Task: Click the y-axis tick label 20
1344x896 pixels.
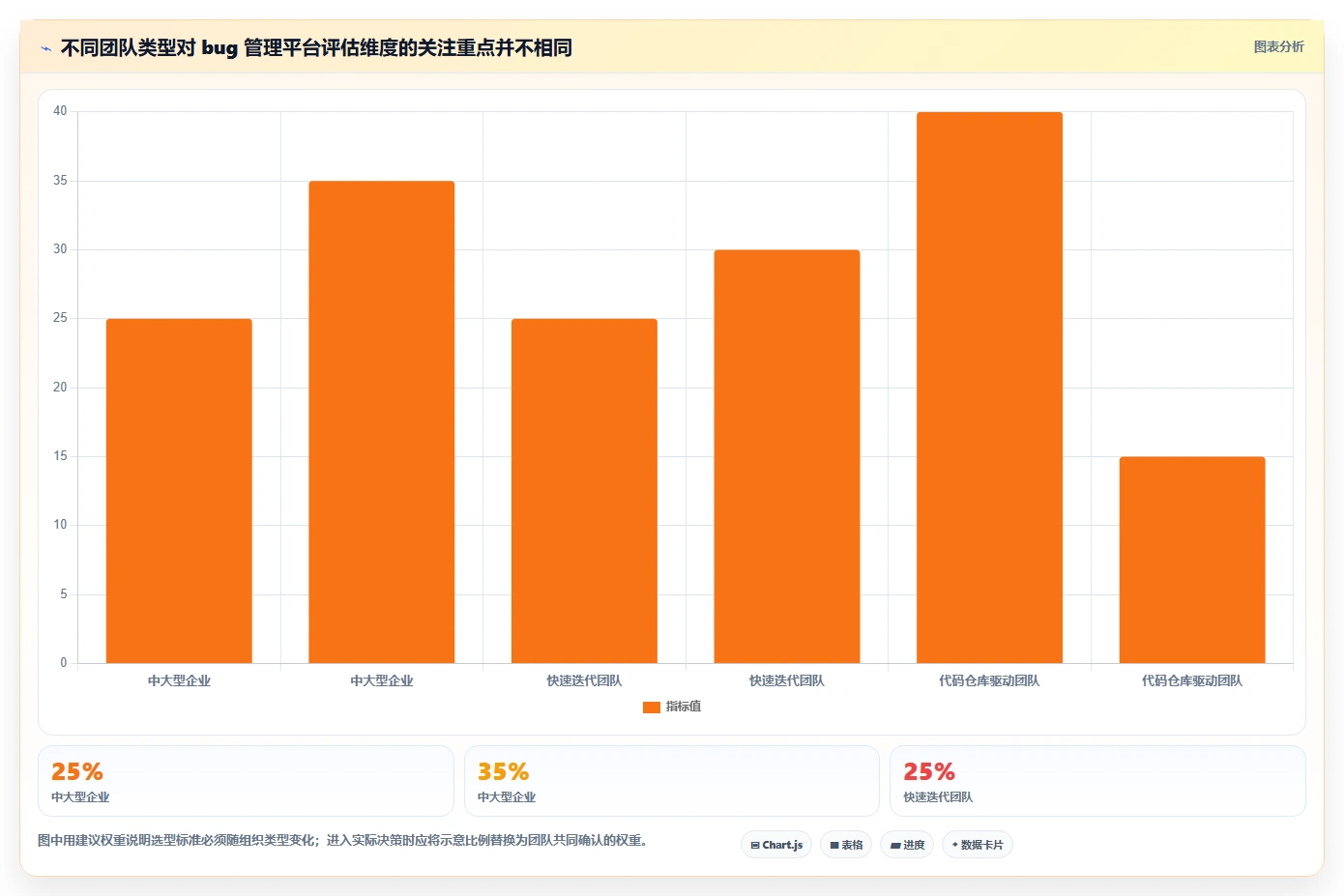Action: click(x=60, y=388)
